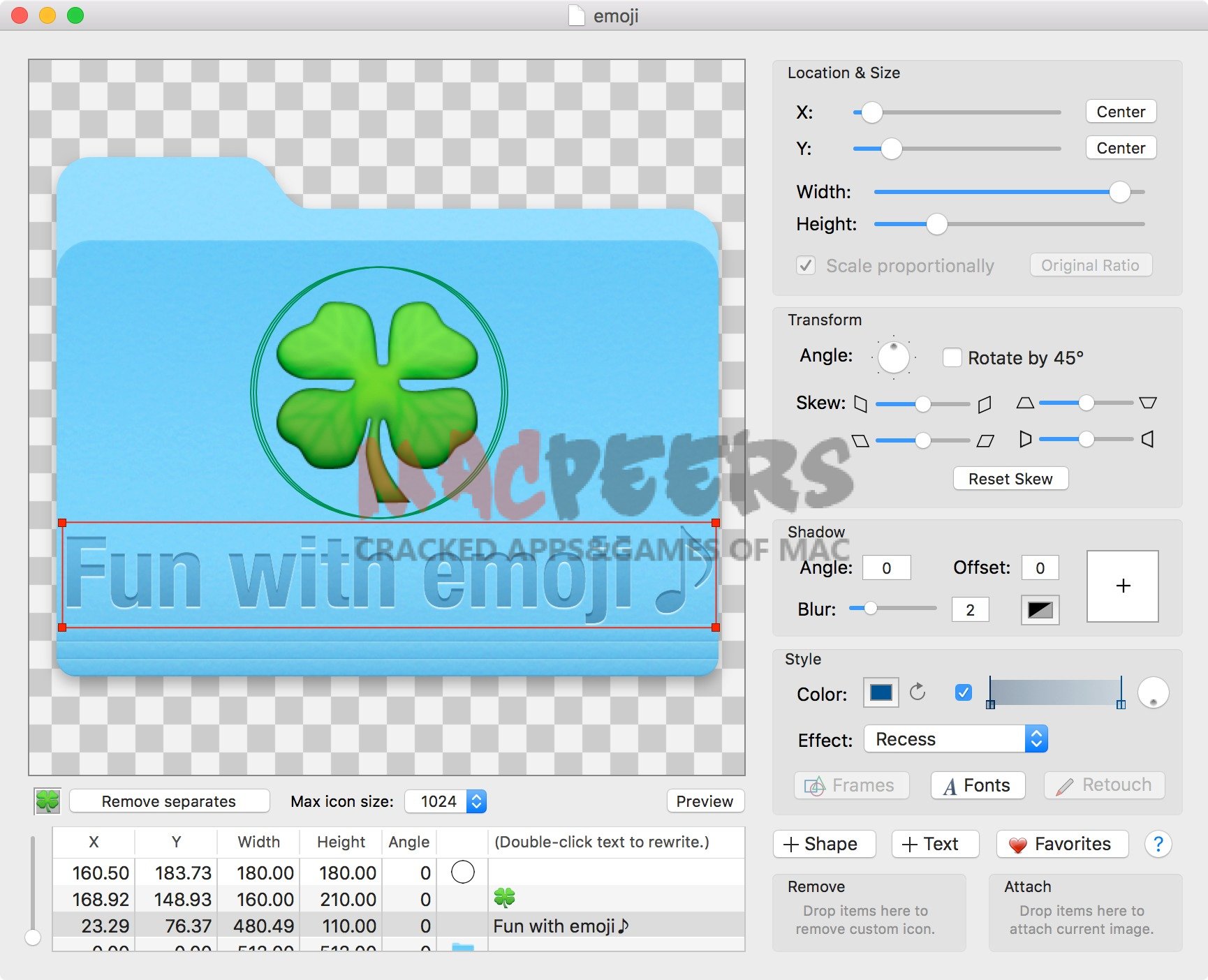Image resolution: width=1208 pixels, height=980 pixels.
Task: Click the shadow gradient black-white swatch icon
Action: point(1040,610)
